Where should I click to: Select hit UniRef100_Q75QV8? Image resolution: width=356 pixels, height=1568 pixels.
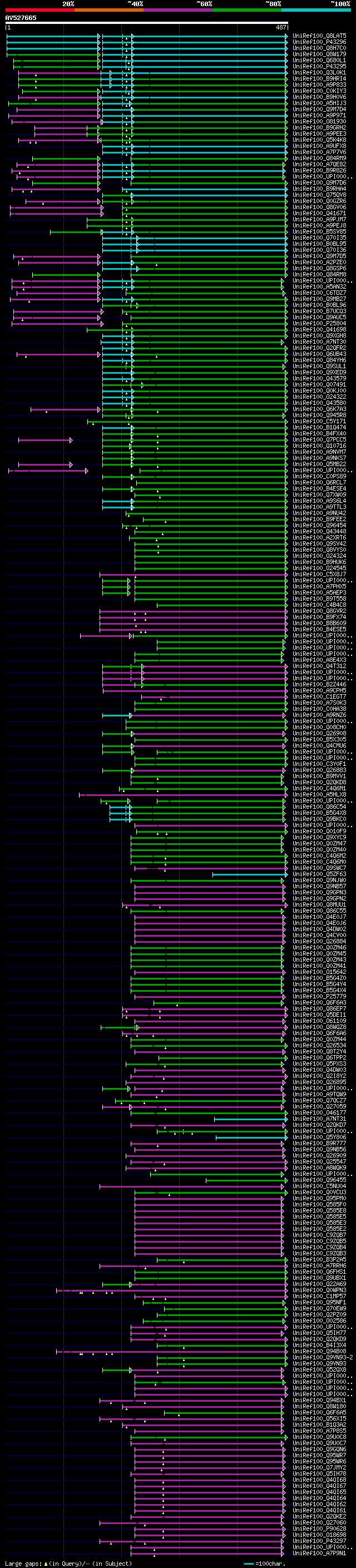tap(319, 195)
